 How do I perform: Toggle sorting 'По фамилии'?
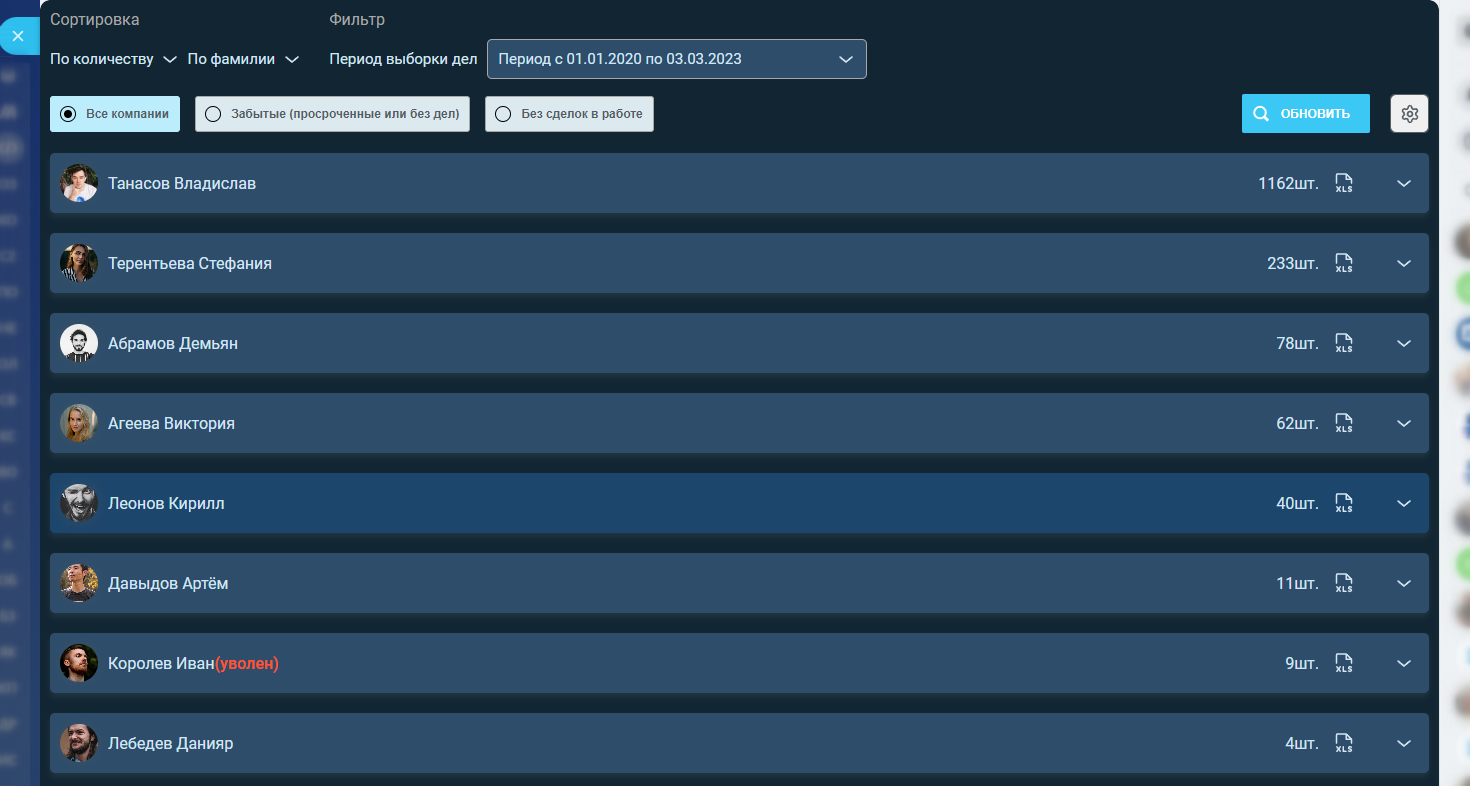(x=243, y=59)
